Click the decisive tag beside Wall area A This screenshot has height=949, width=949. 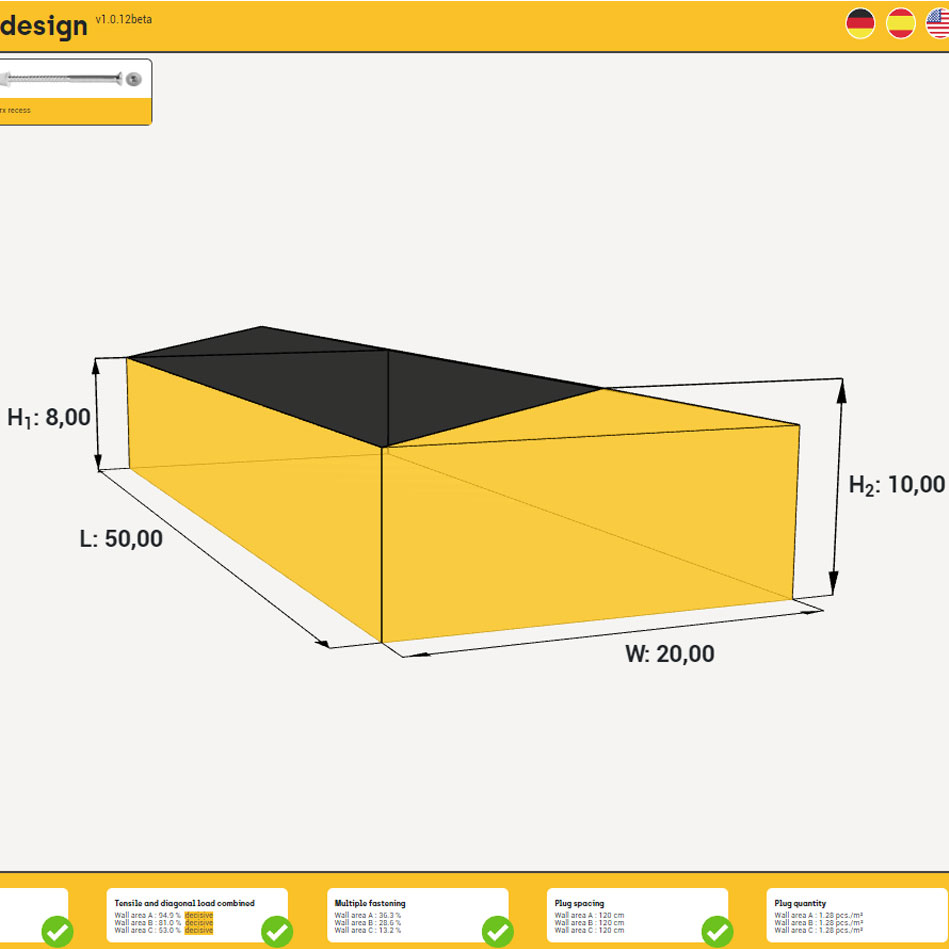click(198, 915)
